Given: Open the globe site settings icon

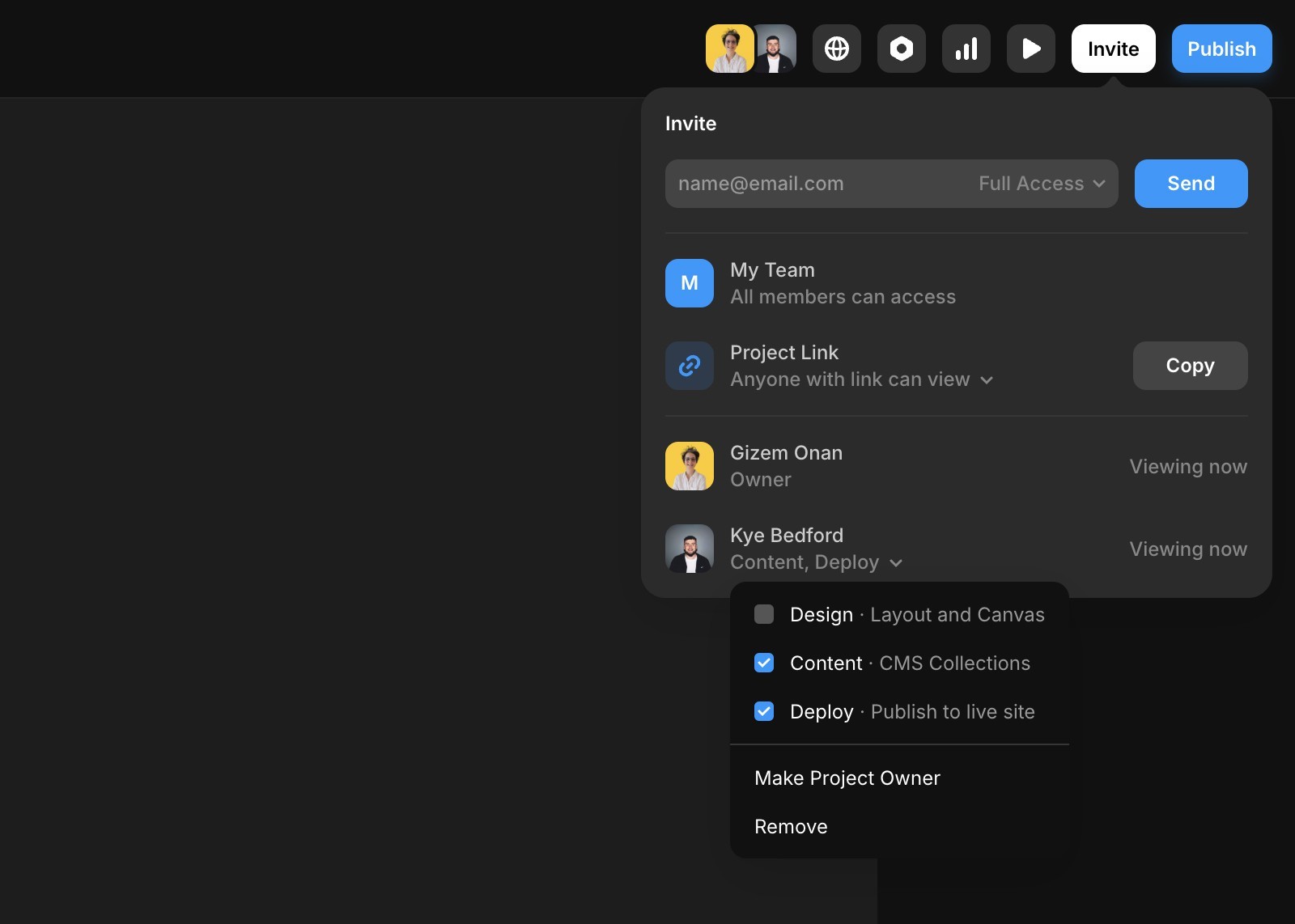Looking at the screenshot, I should [837, 49].
